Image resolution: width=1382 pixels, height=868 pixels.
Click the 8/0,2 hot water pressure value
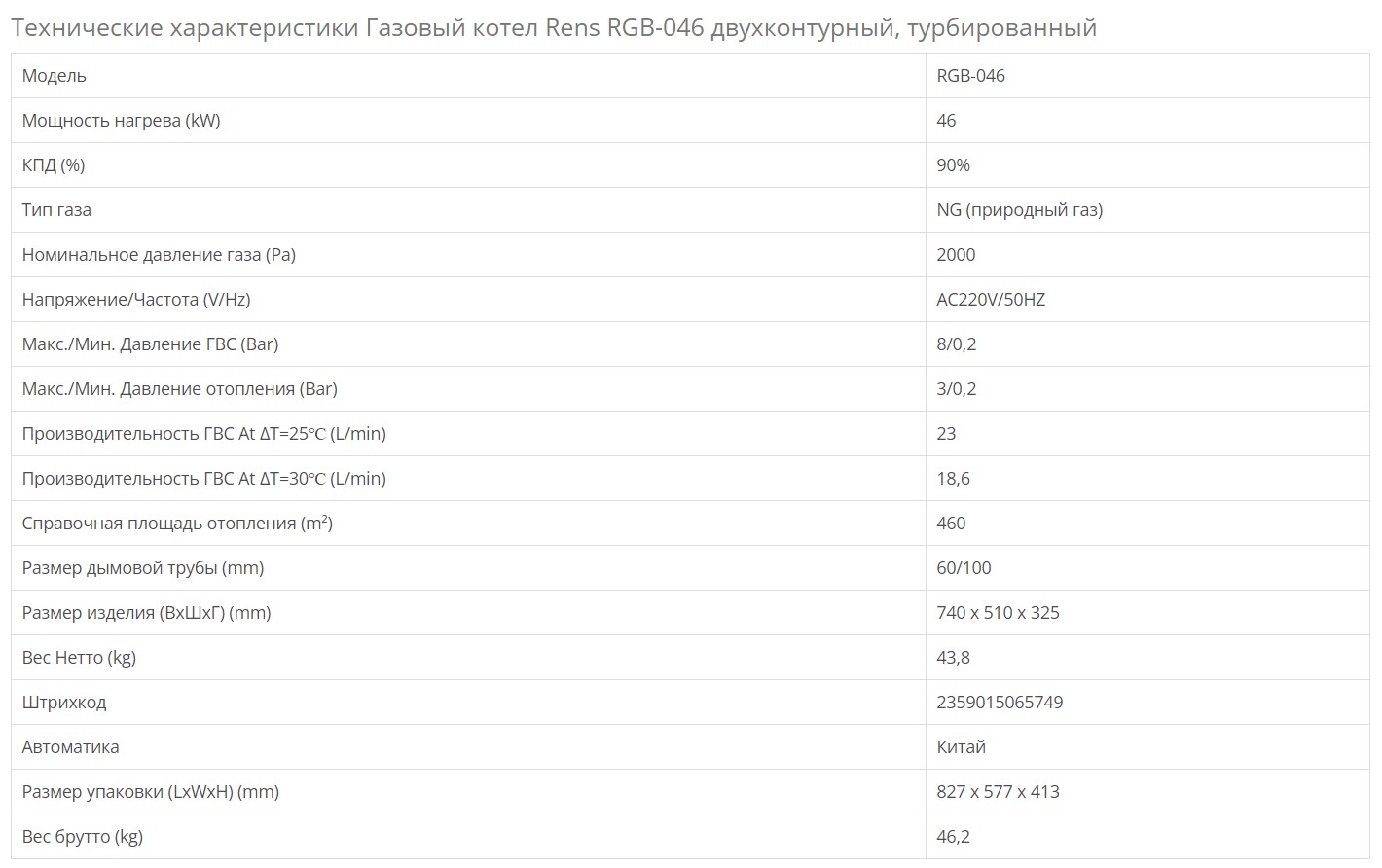coord(956,344)
